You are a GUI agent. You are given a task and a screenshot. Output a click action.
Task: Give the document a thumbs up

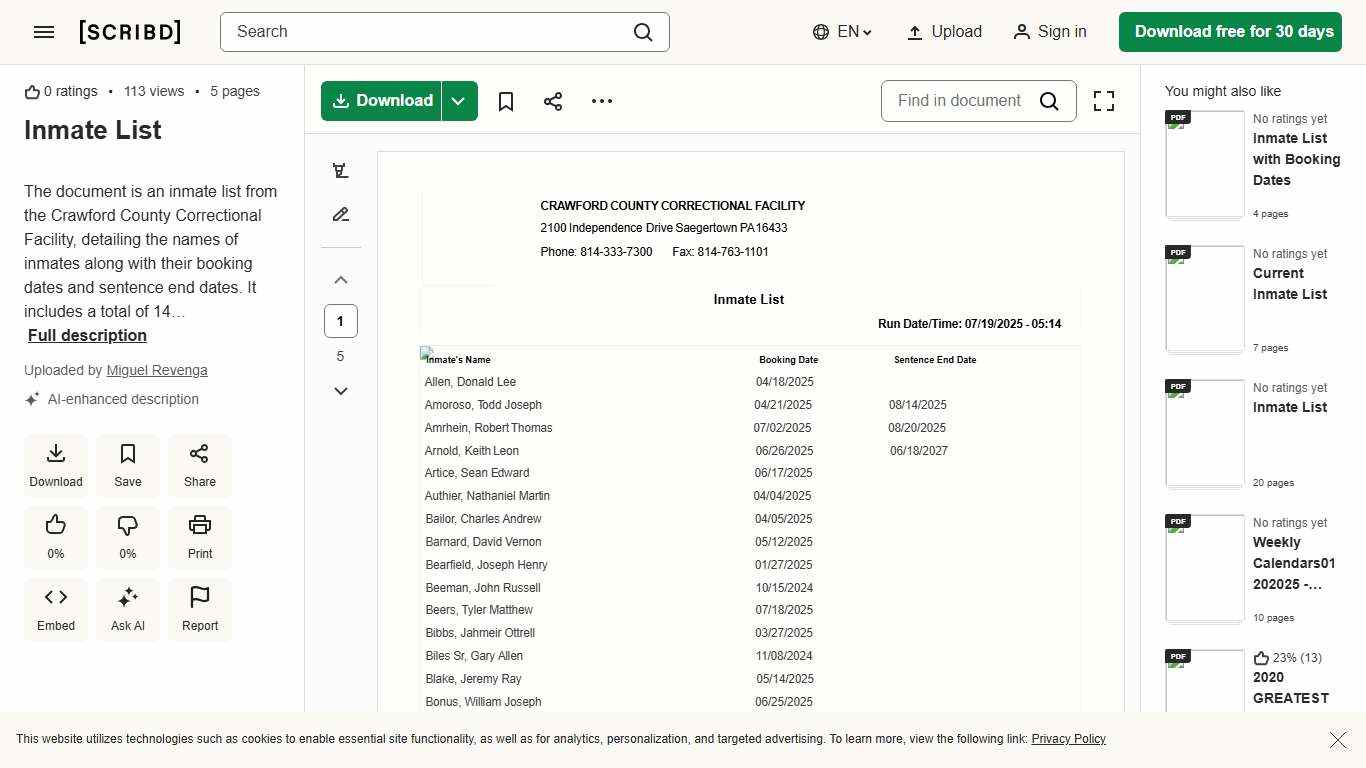(55, 537)
